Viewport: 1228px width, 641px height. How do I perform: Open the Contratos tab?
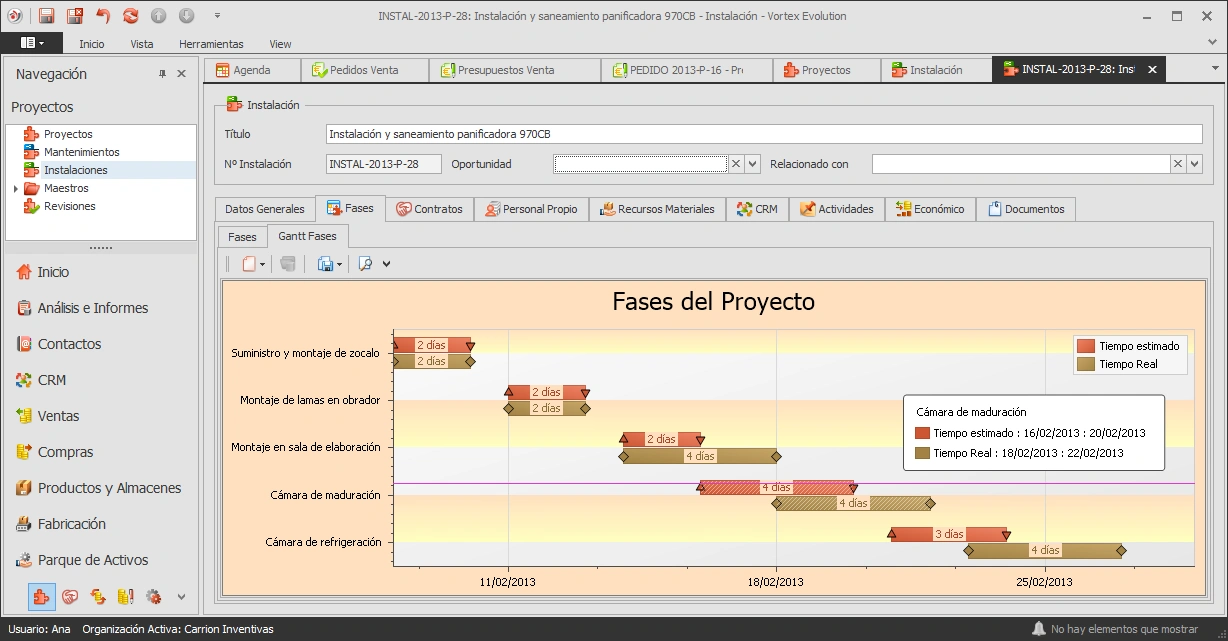[x=429, y=209]
